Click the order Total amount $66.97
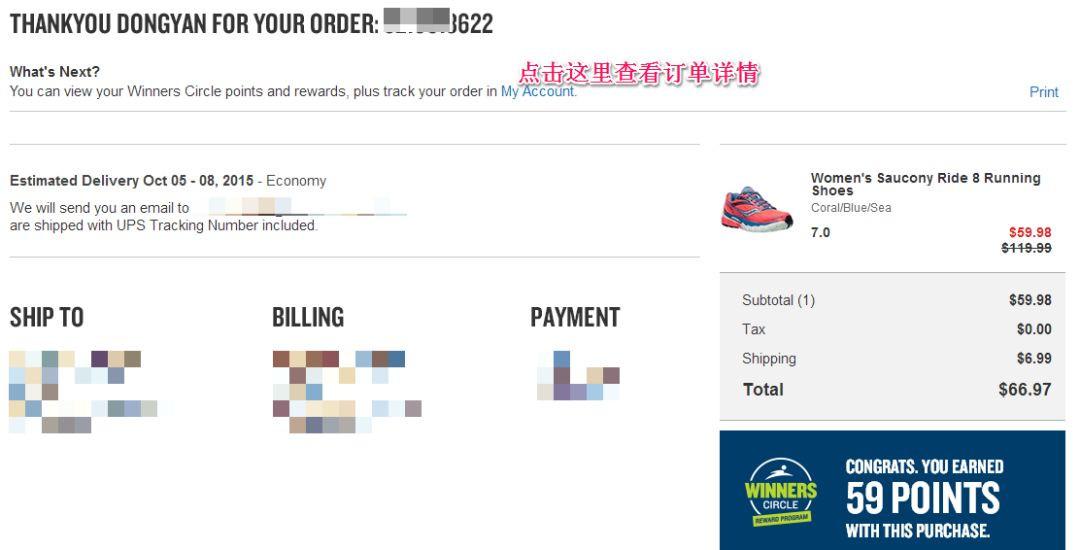This screenshot has width=1080, height=550. [x=1024, y=390]
